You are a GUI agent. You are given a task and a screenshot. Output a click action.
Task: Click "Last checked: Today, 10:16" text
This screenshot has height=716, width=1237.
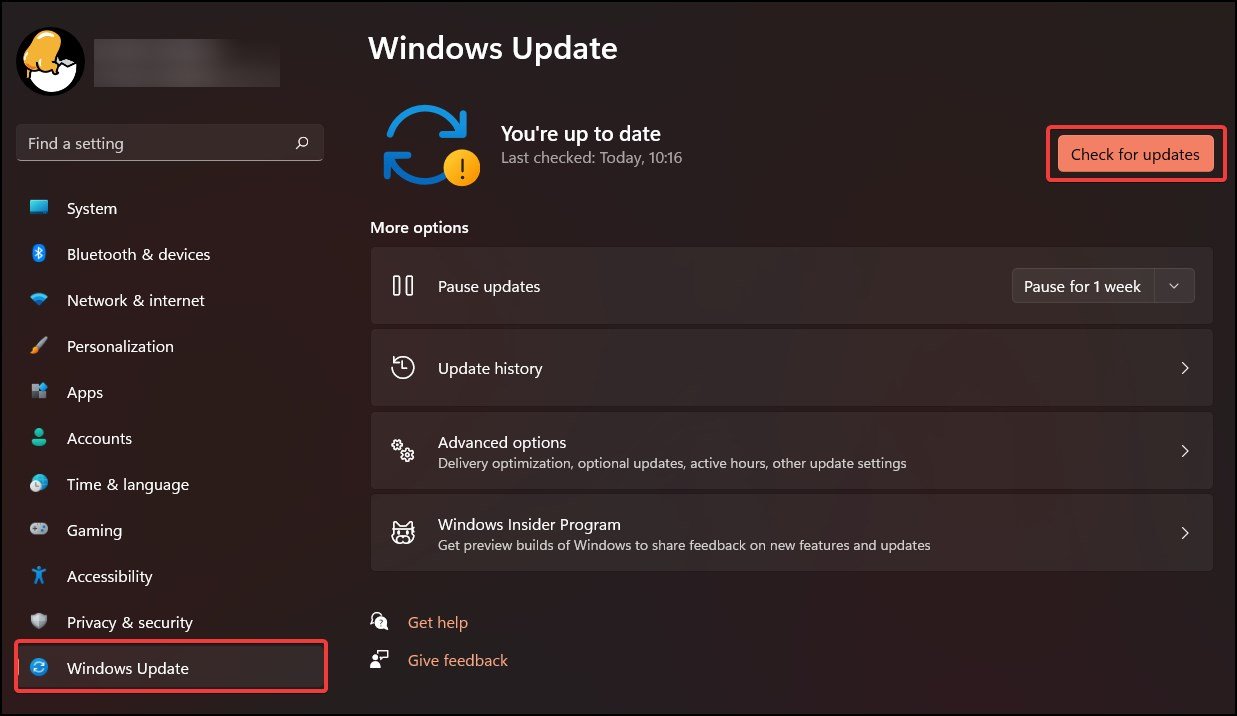592,158
